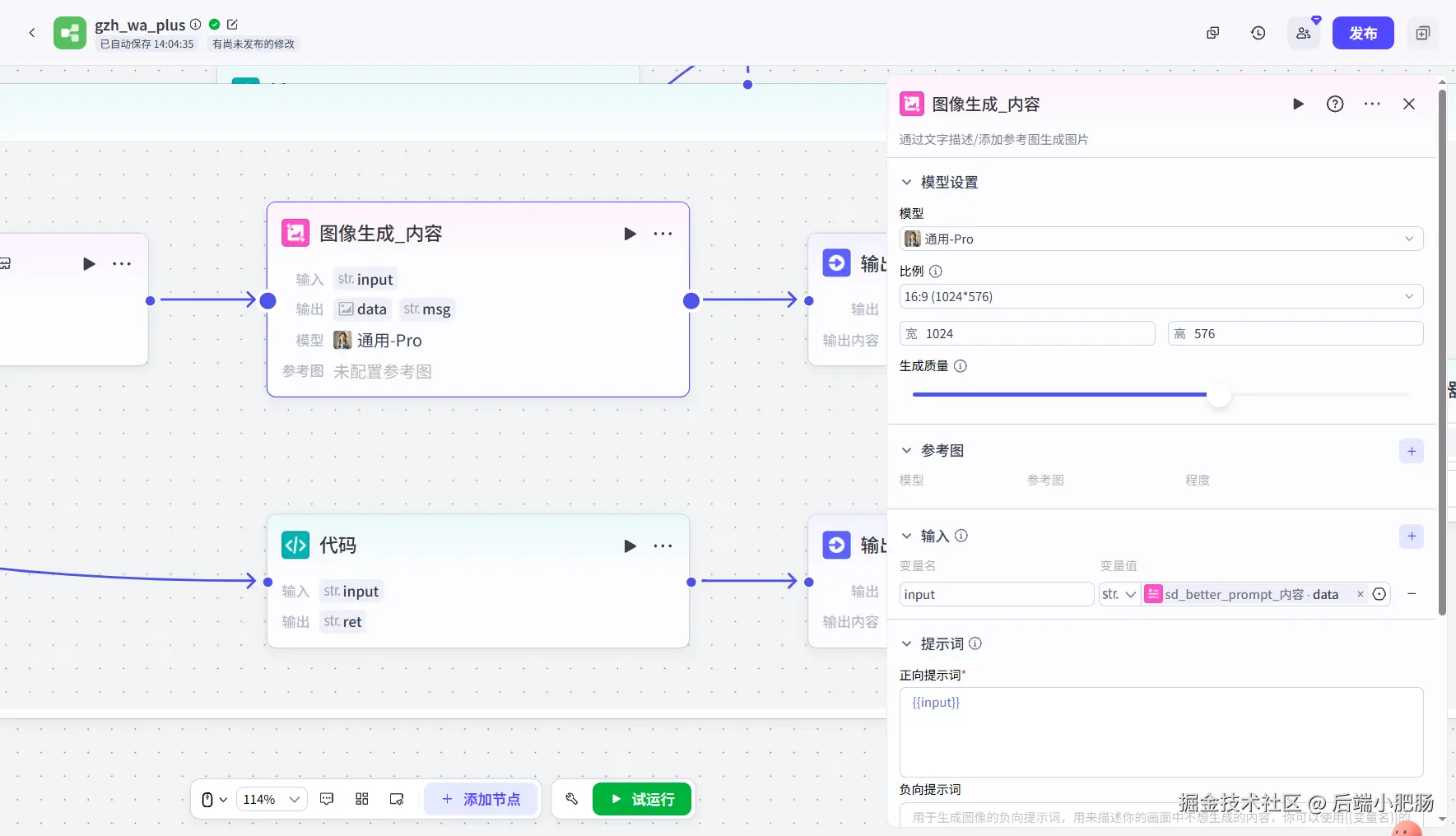1456x836 pixels.
Task: Open the collaborators icon in the header
Action: (x=1304, y=33)
